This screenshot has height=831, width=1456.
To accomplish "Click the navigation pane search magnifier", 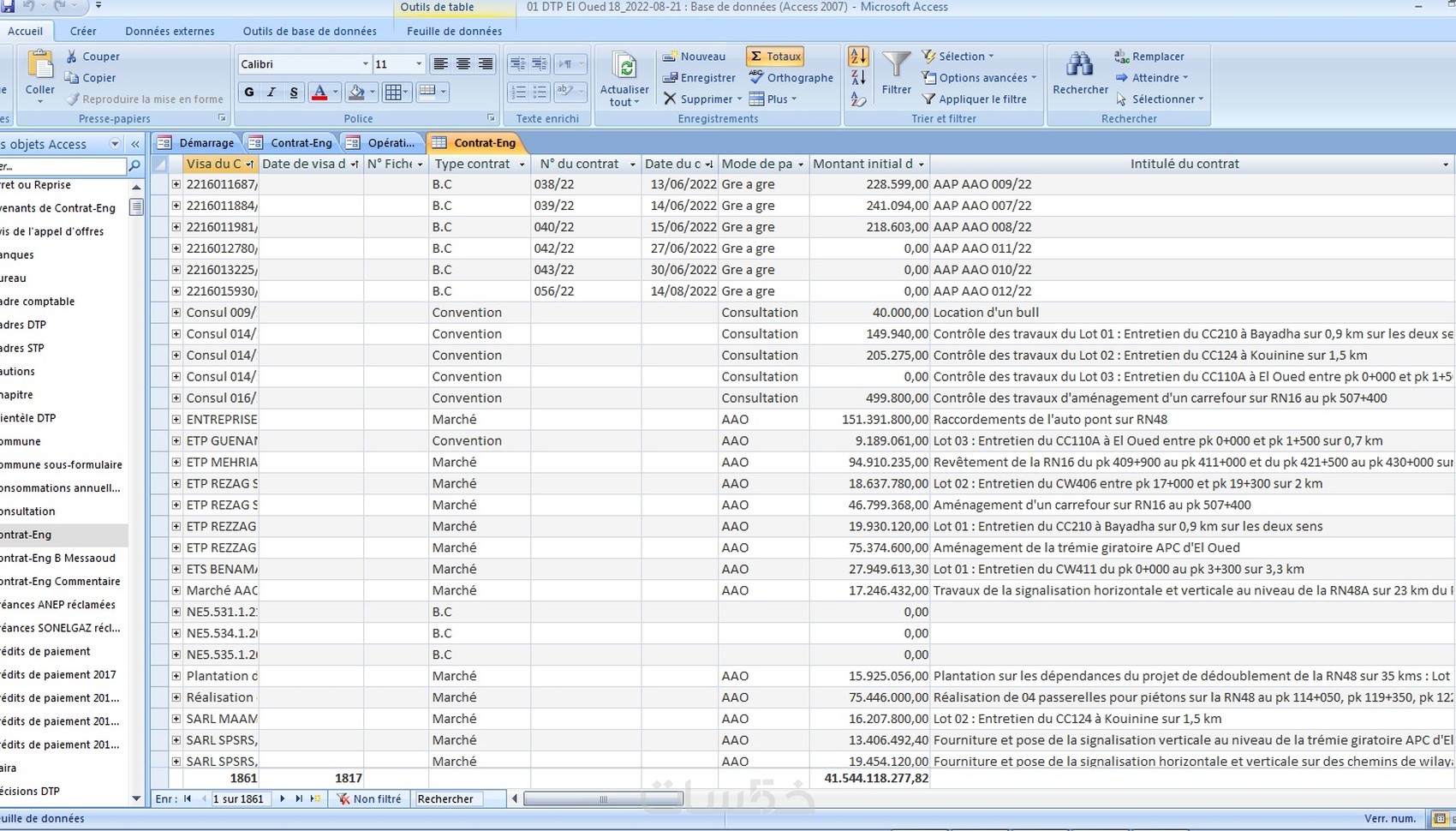I will click(134, 166).
